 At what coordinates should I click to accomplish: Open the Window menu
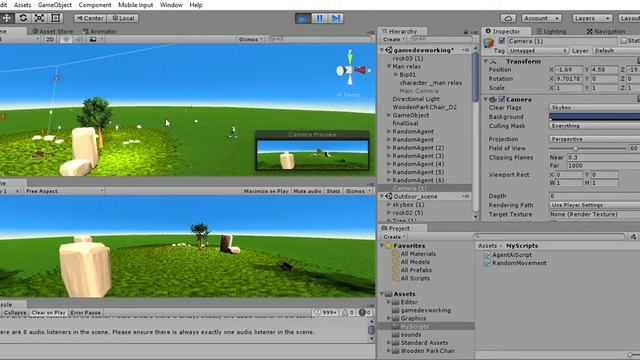coord(171,5)
